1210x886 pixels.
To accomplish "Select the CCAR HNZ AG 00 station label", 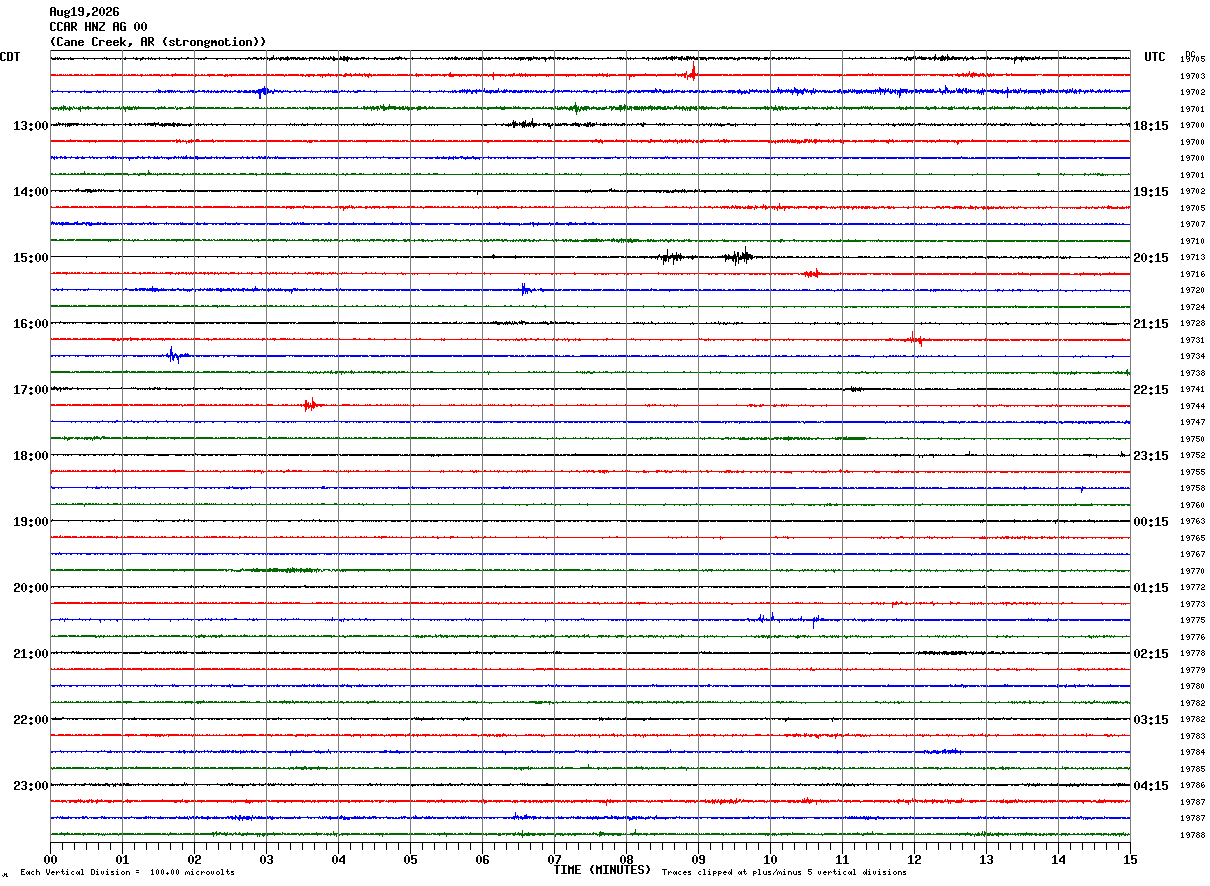I will point(98,27).
